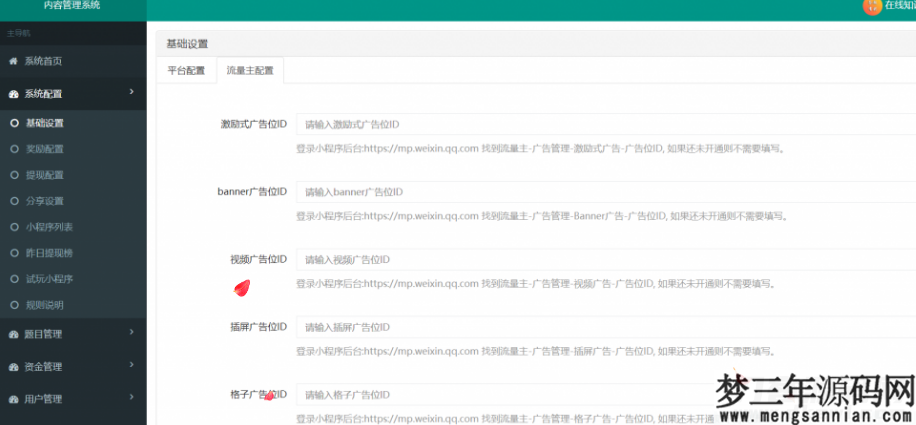This screenshot has width=916, height=425.
Task: Open the 题目管理 sidebar section
Action: (x=73, y=335)
